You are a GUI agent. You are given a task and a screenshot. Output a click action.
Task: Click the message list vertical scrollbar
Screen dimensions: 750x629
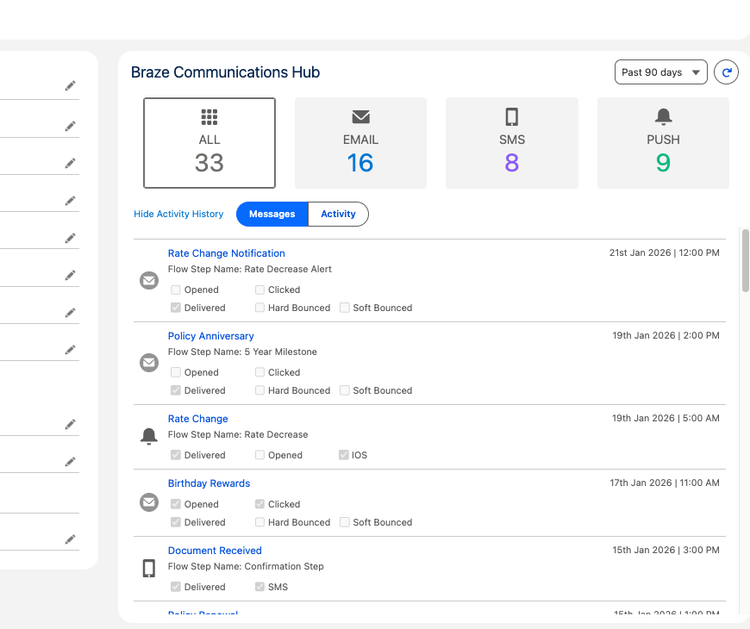(x=745, y=262)
